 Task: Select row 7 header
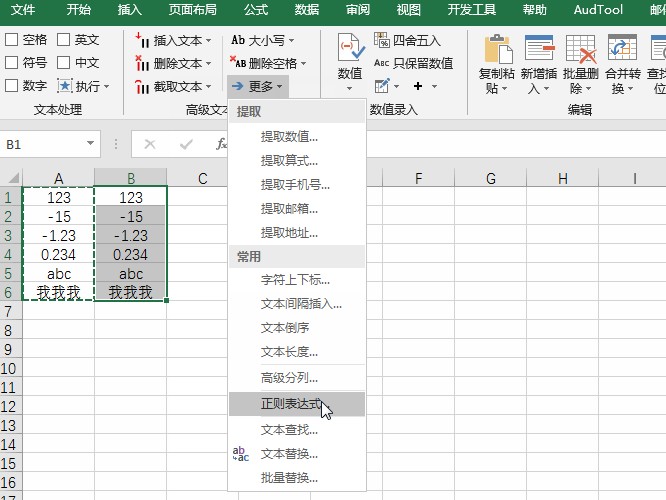(x=11, y=312)
